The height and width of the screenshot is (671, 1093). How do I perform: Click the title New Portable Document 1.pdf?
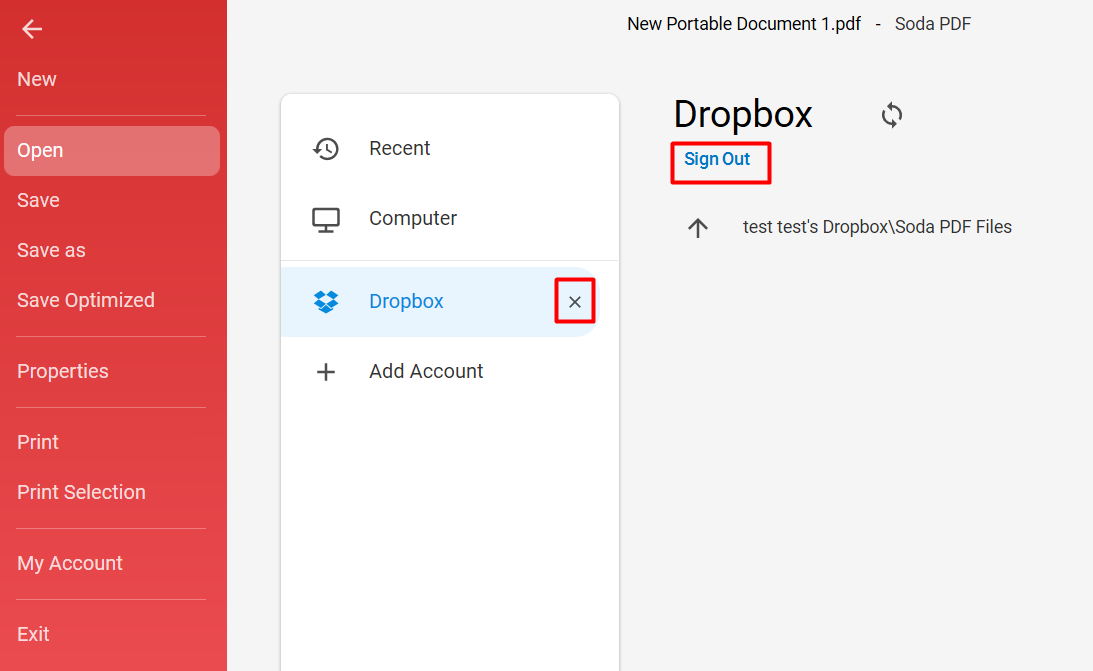(x=744, y=24)
